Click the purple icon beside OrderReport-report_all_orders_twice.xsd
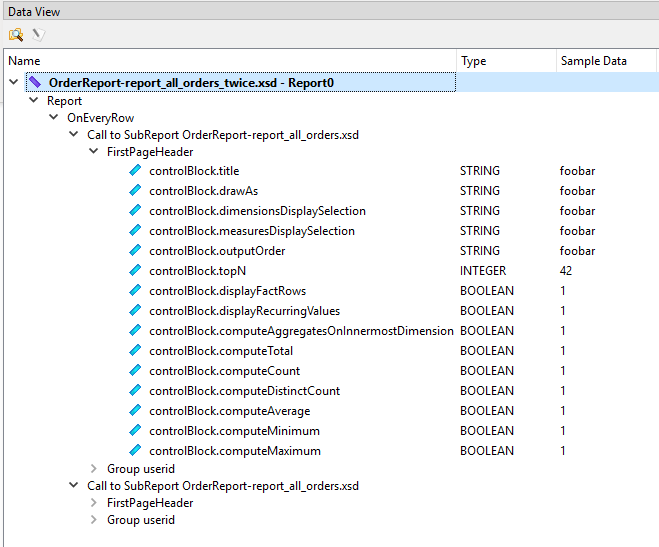Screen dimensions: 659x547 point(35,82)
